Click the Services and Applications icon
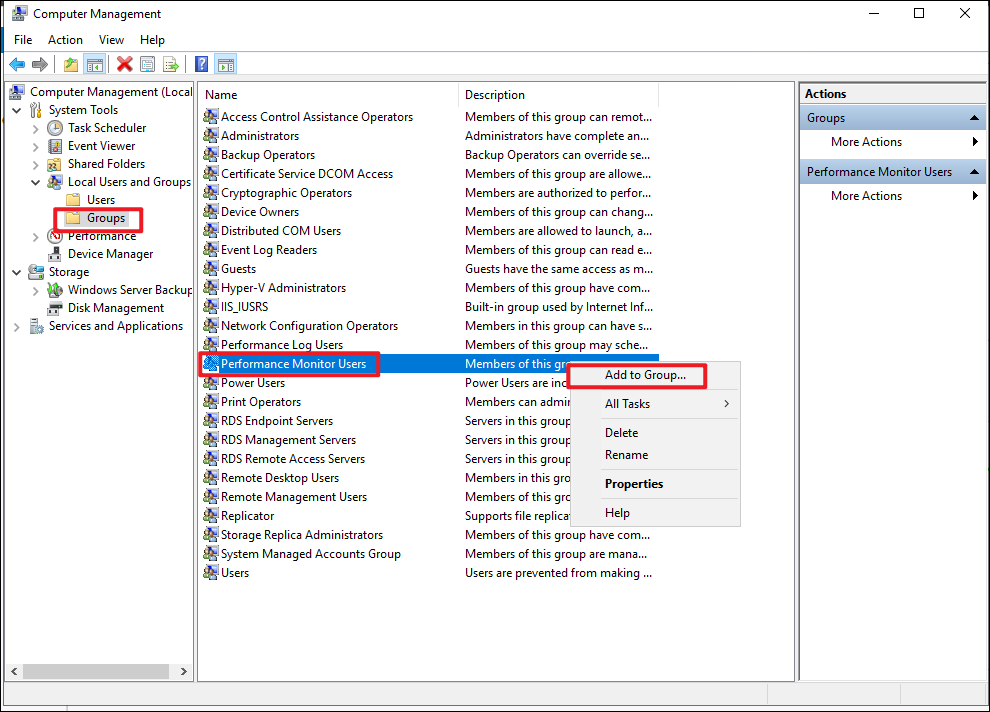This screenshot has width=990, height=712. pos(36,326)
